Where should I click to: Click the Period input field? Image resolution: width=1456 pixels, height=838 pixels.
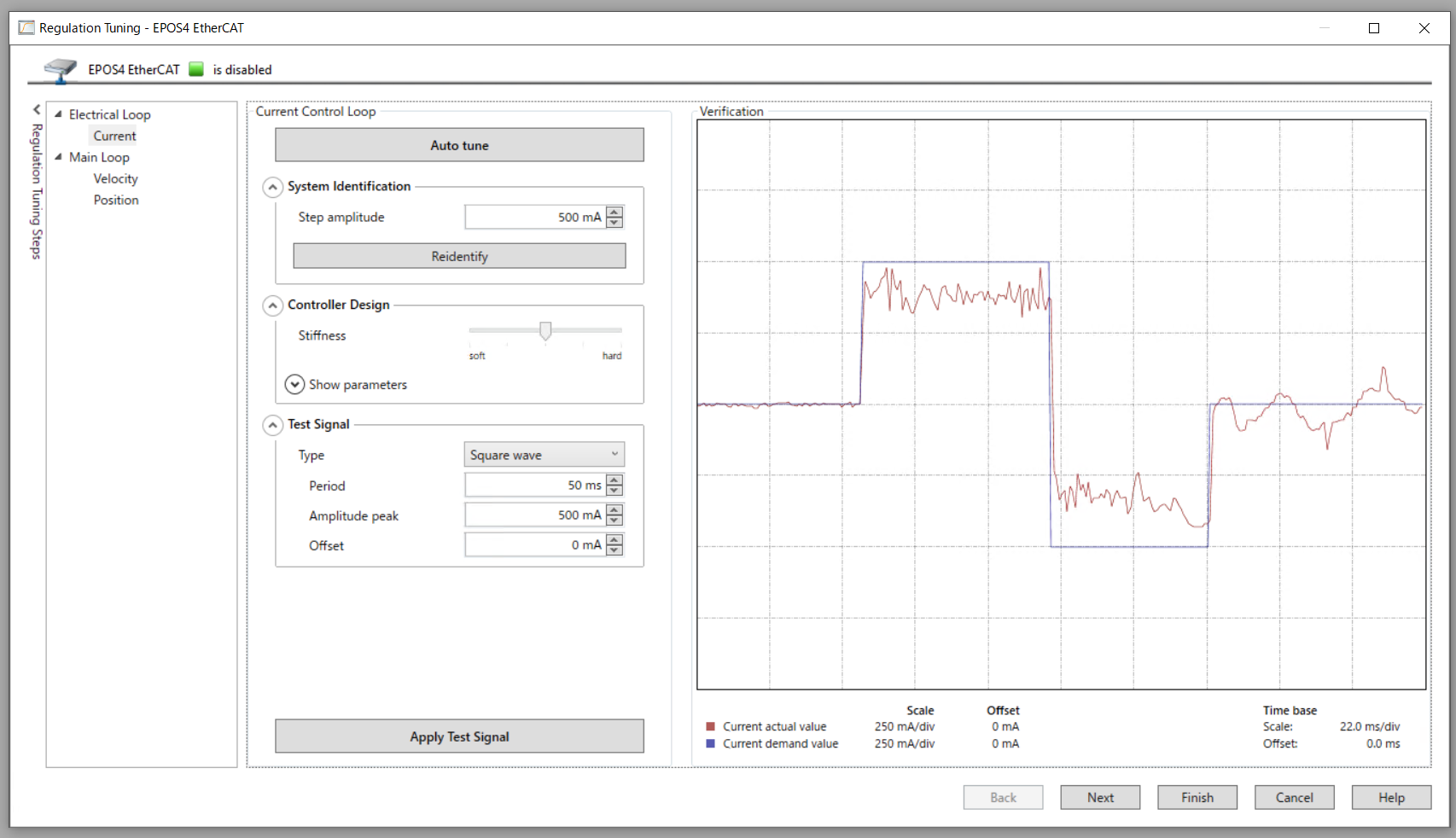[535, 486]
